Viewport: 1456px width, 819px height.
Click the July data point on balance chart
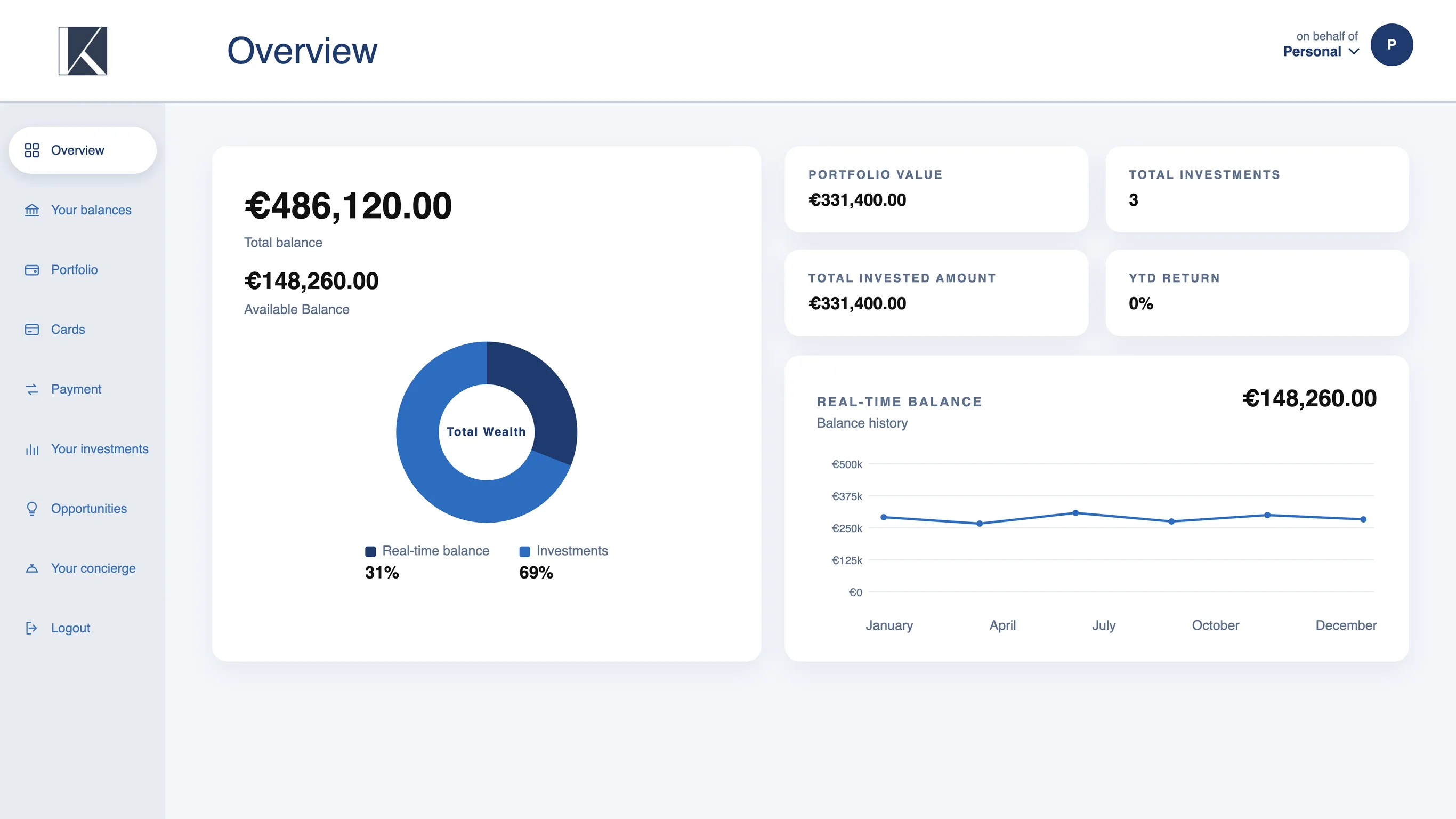pos(1075,513)
